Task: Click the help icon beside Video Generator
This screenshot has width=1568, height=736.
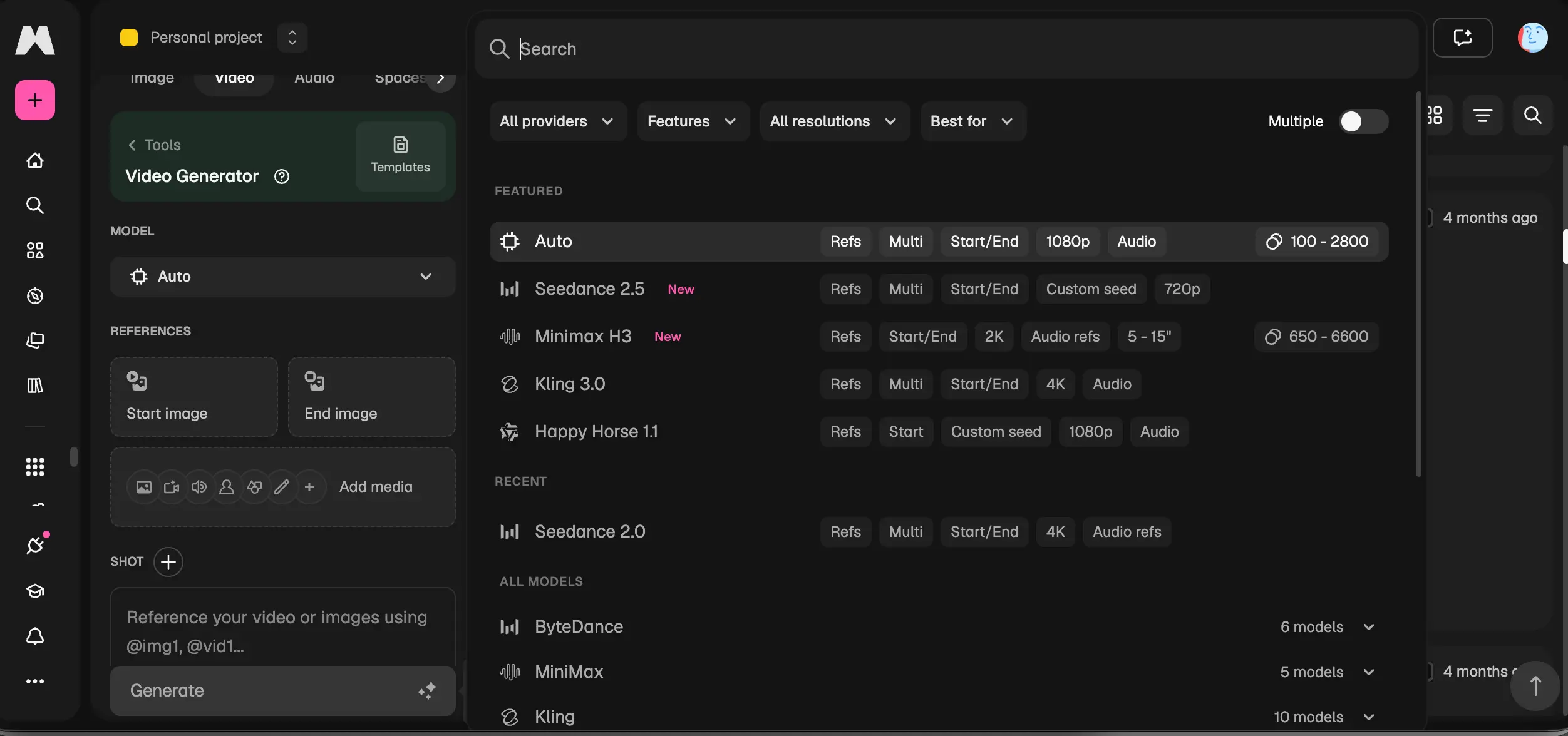Action: pyautogui.click(x=282, y=176)
